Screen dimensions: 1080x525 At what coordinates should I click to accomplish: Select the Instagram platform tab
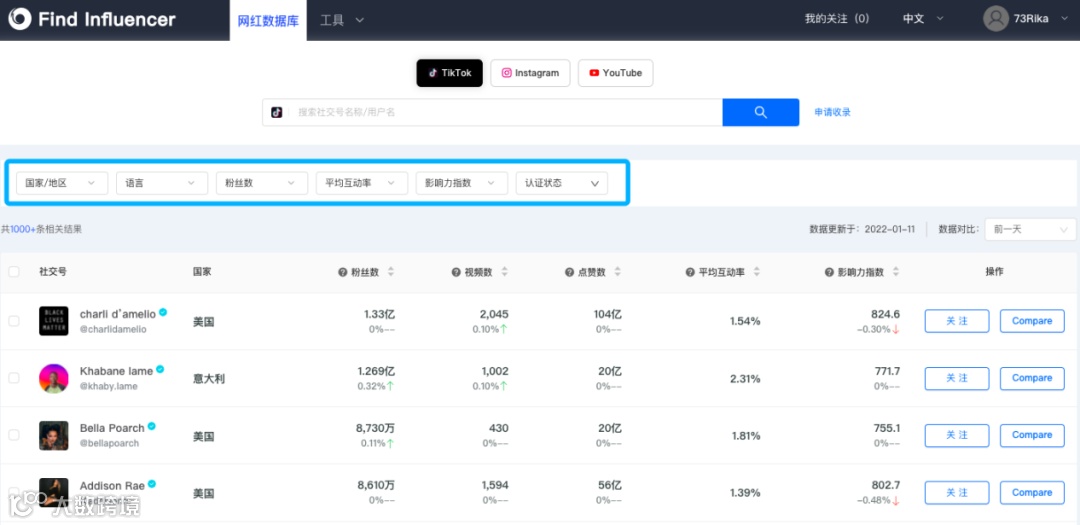[530, 73]
